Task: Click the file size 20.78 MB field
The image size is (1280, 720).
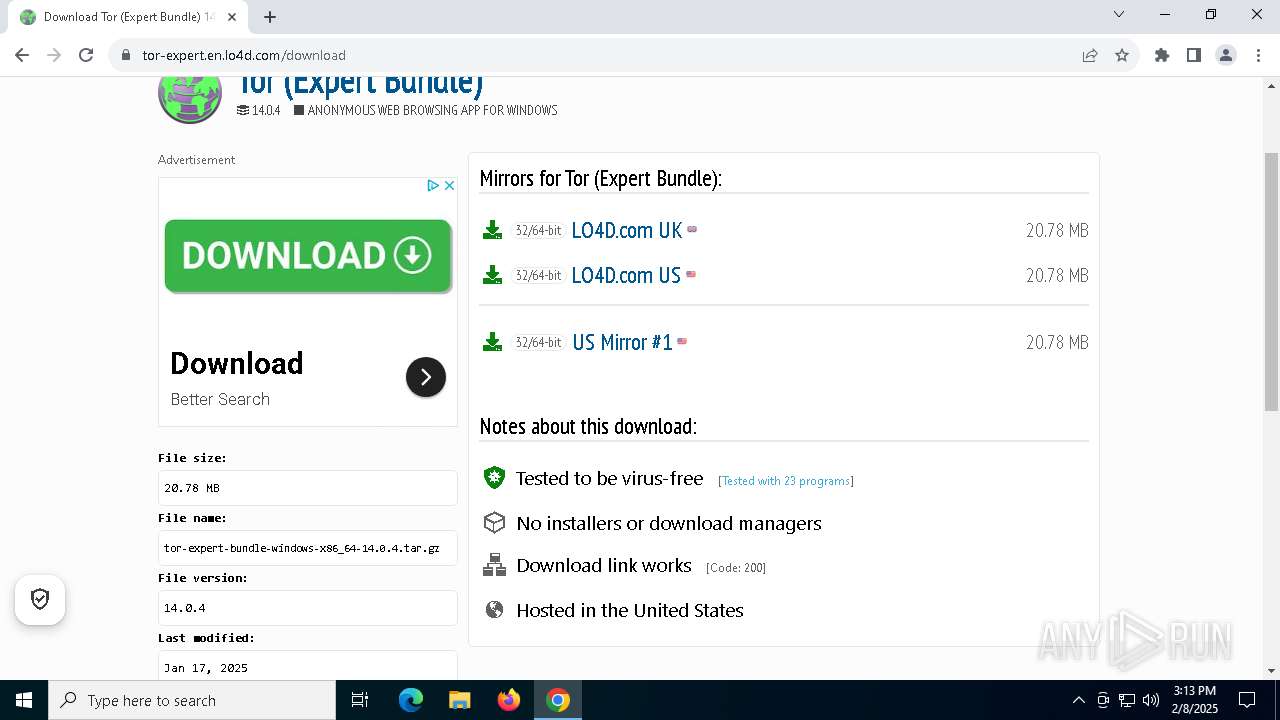Action: click(308, 488)
